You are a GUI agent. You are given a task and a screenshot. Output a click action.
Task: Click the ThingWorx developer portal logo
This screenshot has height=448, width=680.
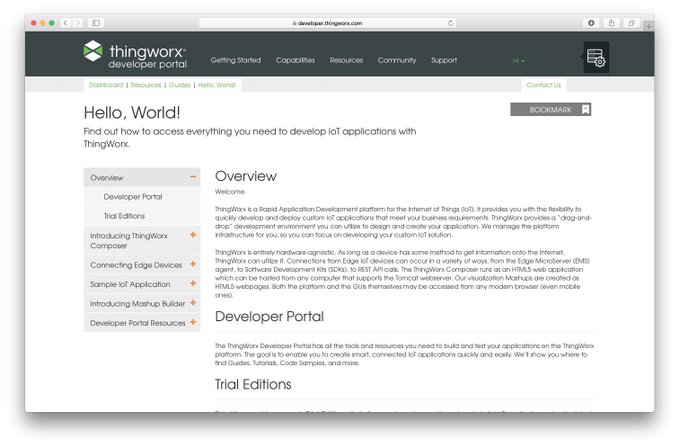click(x=135, y=55)
